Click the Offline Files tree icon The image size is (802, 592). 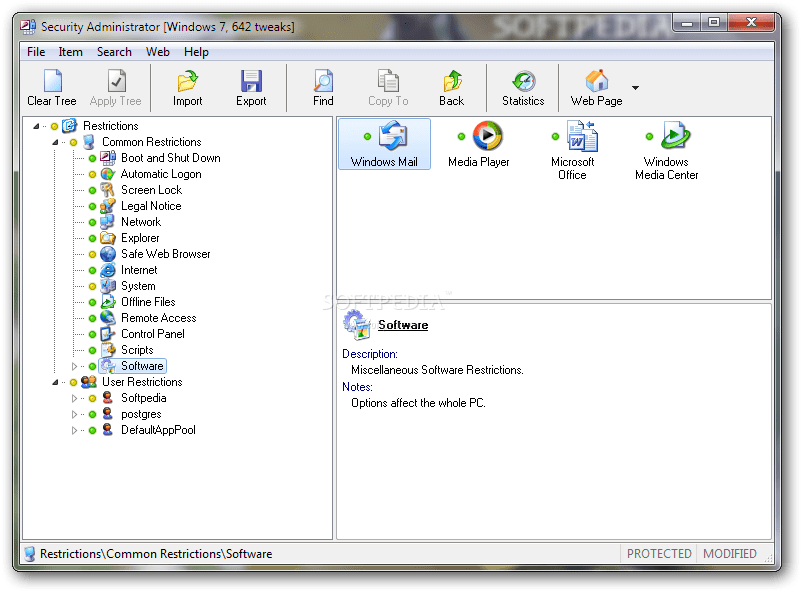[108, 302]
